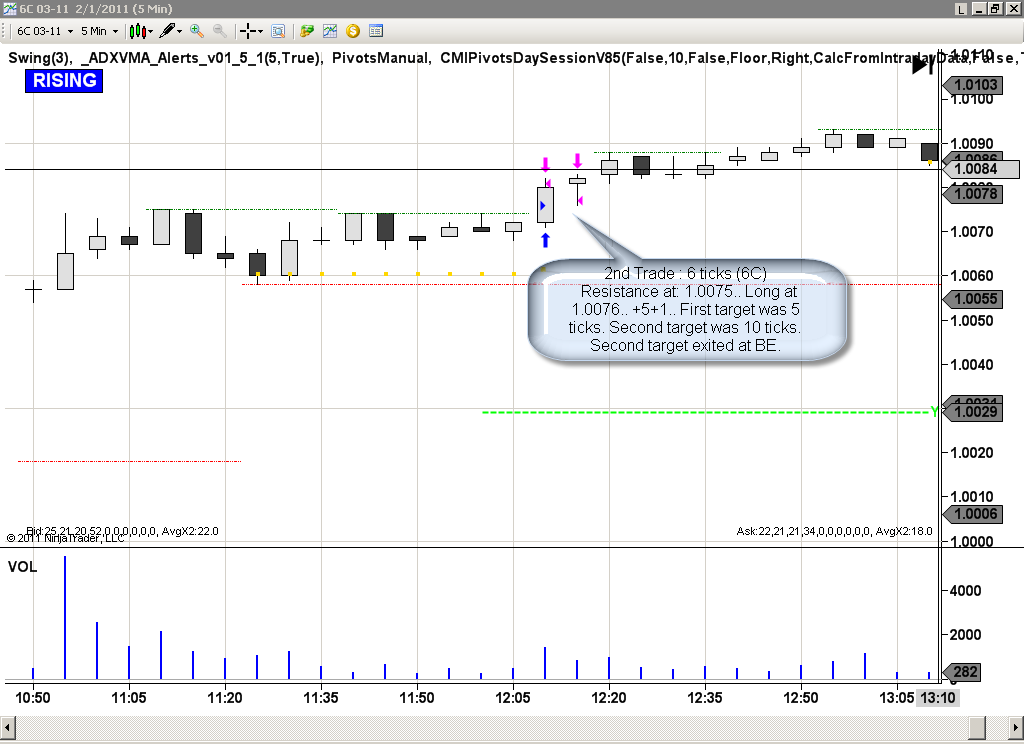
Task: Open the Strategies gold dollar icon
Action: [x=353, y=31]
